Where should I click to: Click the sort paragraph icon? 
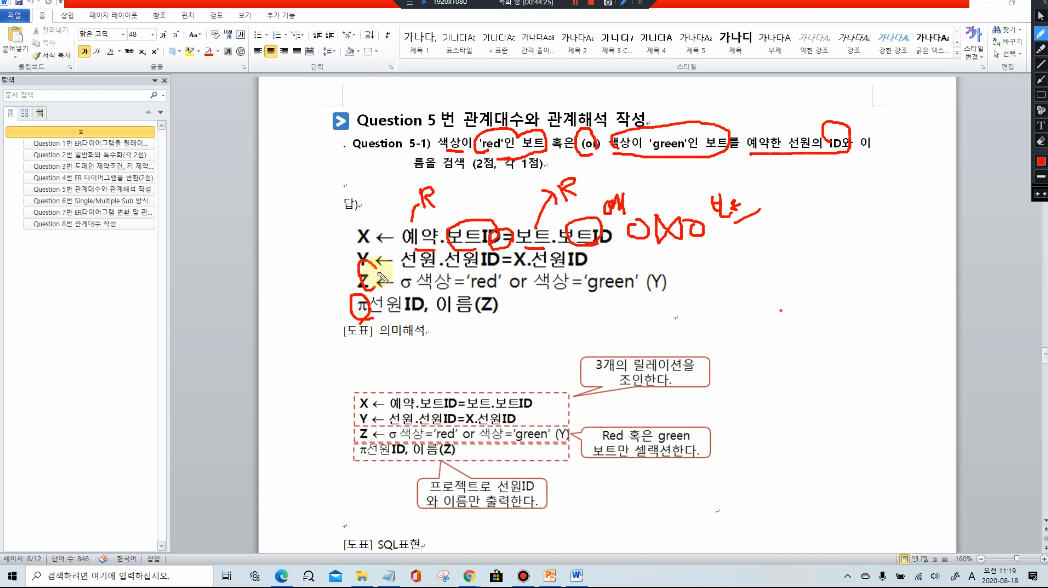pyautogui.click(x=369, y=35)
